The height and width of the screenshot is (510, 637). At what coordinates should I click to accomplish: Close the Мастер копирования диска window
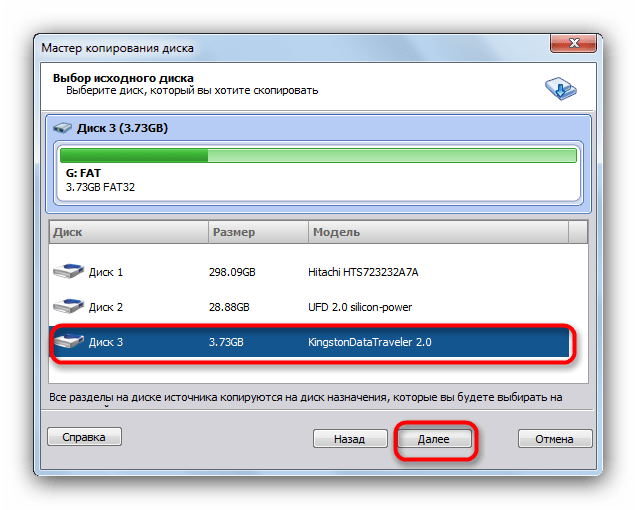tap(573, 43)
